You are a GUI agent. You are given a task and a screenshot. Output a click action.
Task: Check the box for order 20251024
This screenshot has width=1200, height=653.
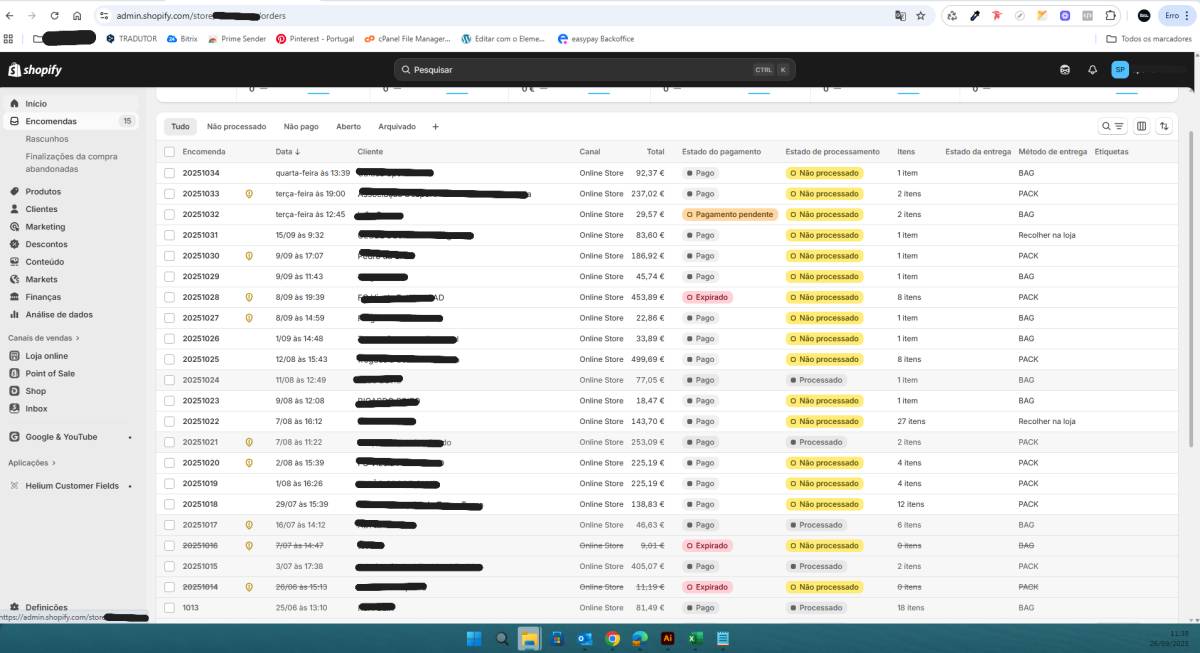click(x=169, y=380)
